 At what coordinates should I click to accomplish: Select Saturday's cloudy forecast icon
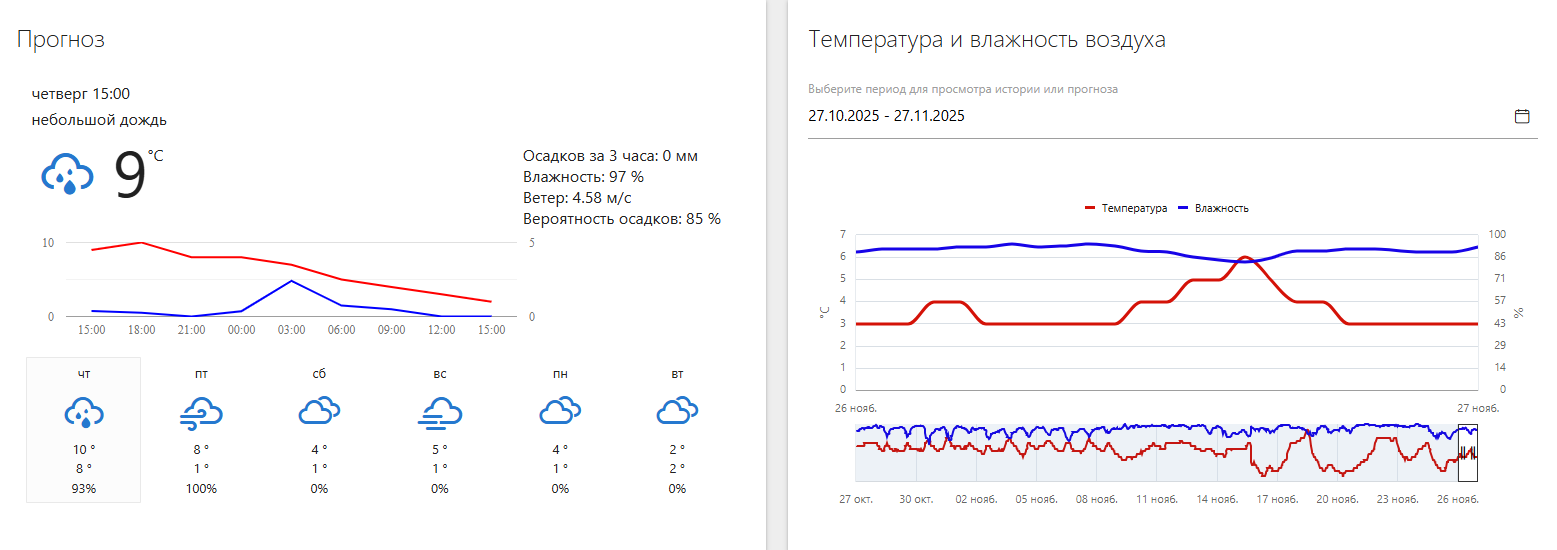(x=319, y=411)
